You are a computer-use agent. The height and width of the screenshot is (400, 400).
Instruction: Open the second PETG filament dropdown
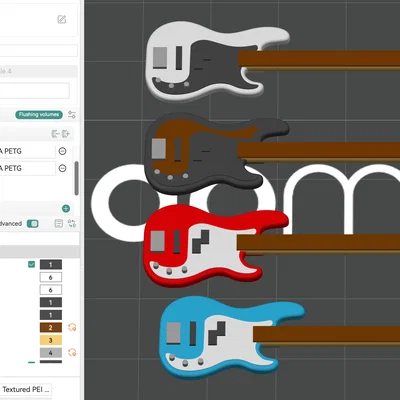tap(27, 168)
